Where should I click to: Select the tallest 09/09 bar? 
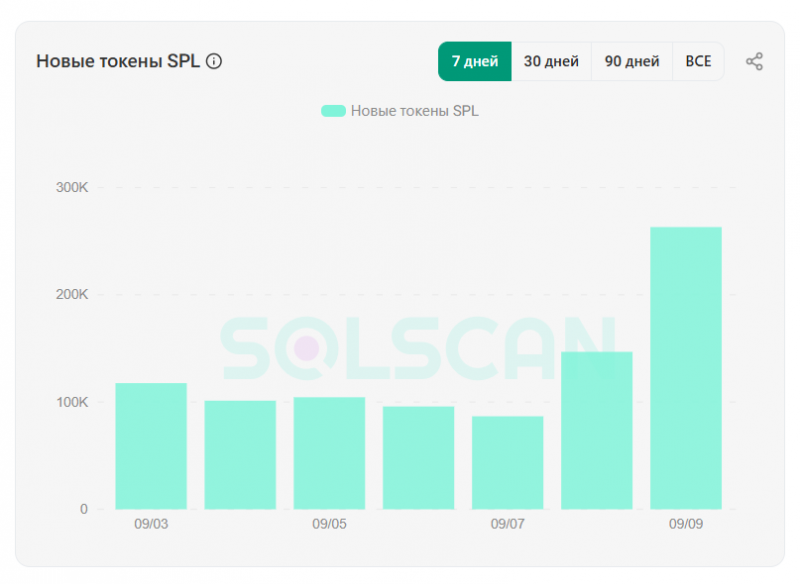[686, 368]
